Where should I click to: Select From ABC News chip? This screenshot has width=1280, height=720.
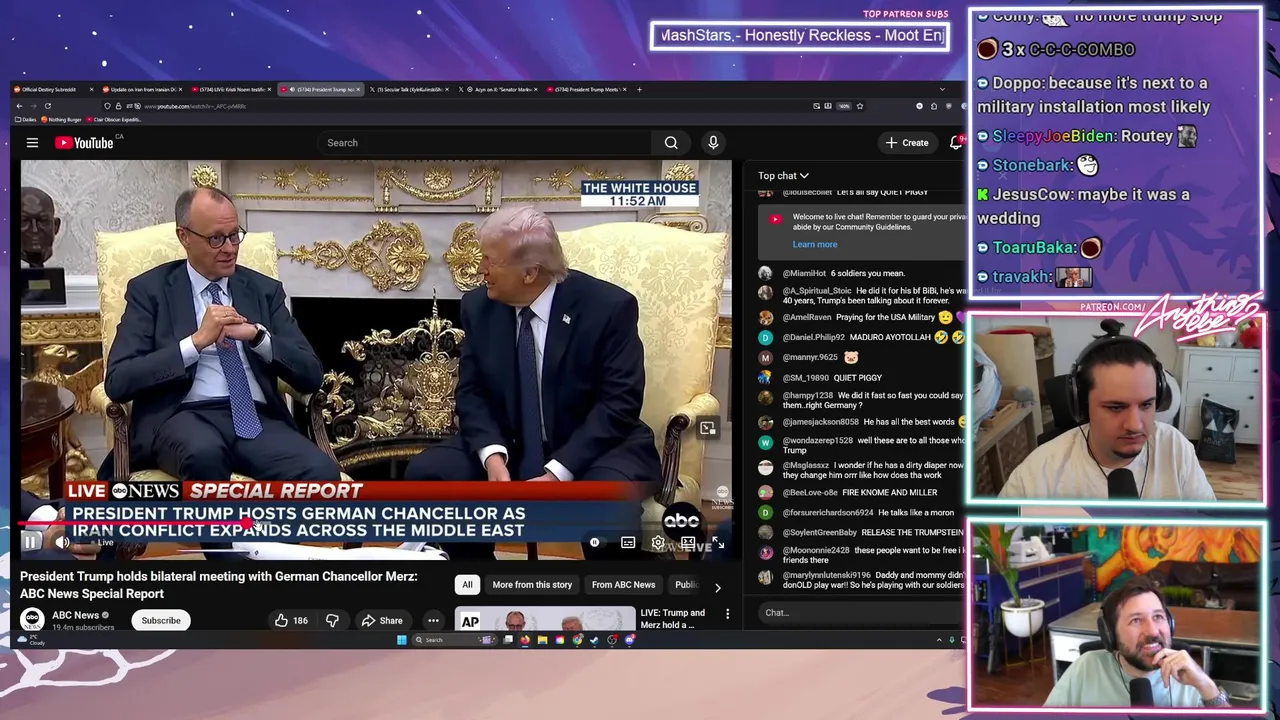[x=623, y=585]
